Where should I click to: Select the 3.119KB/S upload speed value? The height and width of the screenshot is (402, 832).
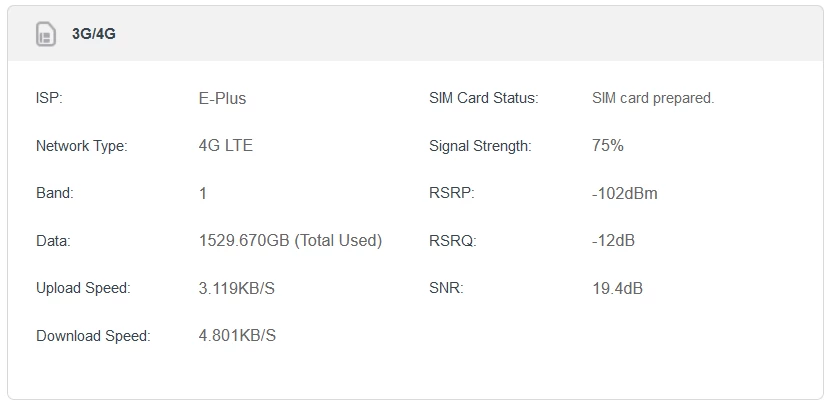237,288
